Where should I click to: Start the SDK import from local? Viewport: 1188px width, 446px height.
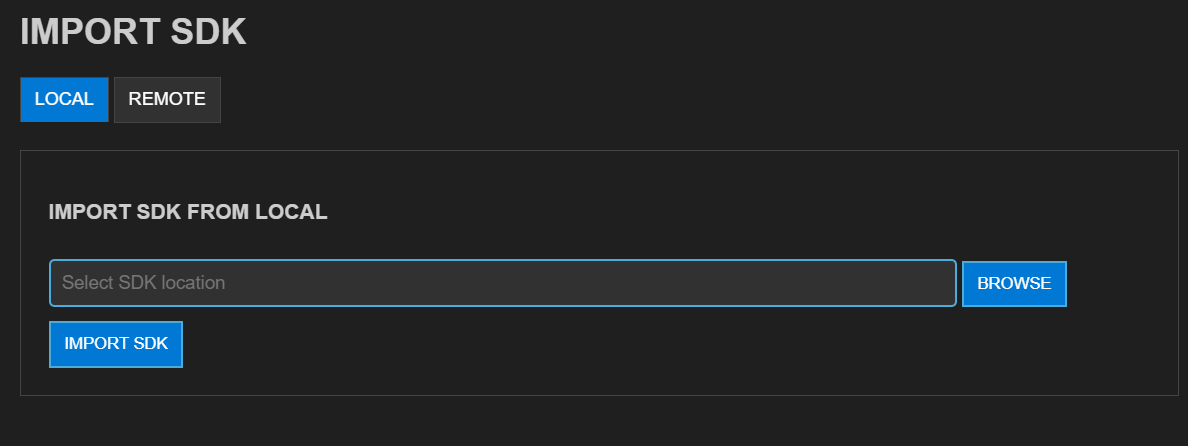coord(116,344)
